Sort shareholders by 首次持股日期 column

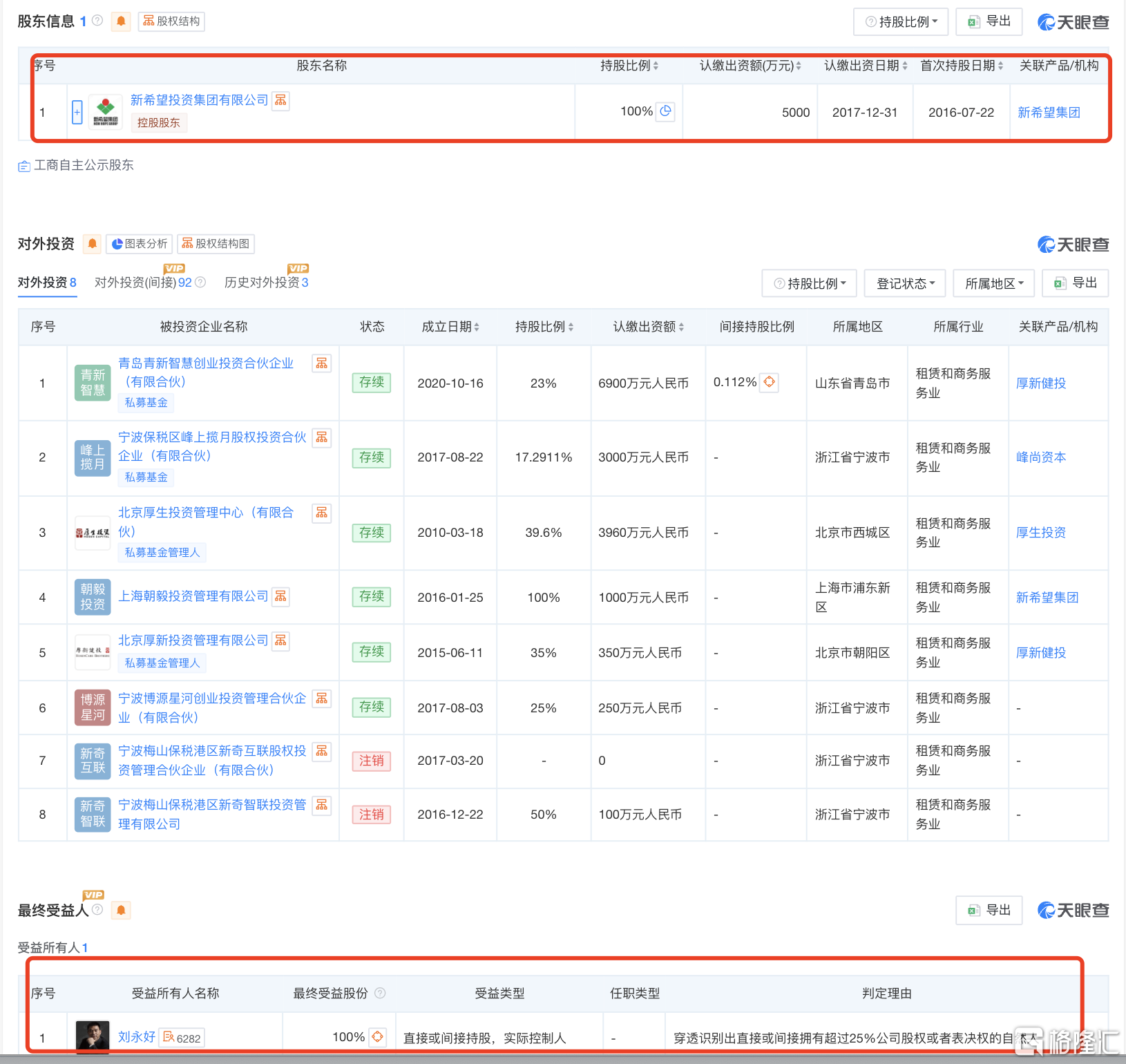[x=961, y=66]
